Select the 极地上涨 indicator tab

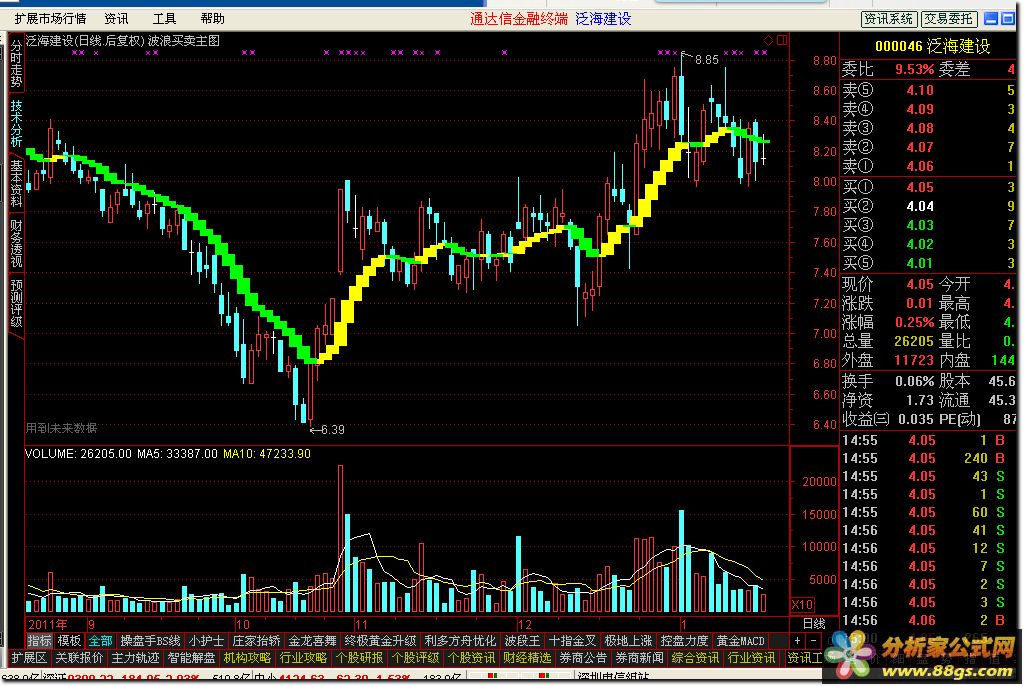tap(628, 641)
